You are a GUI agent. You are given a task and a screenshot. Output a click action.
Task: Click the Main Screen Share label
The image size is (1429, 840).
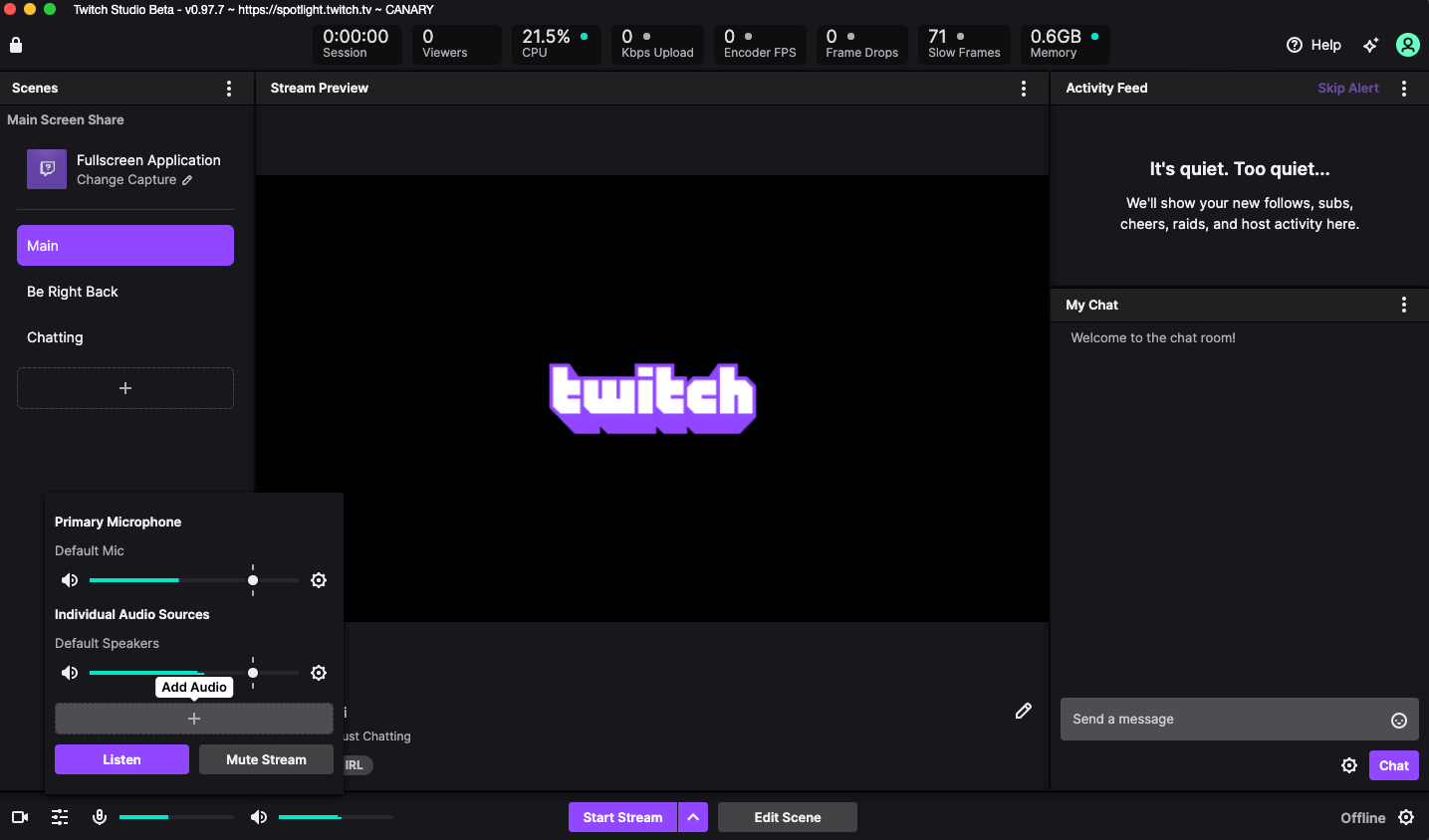coord(66,119)
